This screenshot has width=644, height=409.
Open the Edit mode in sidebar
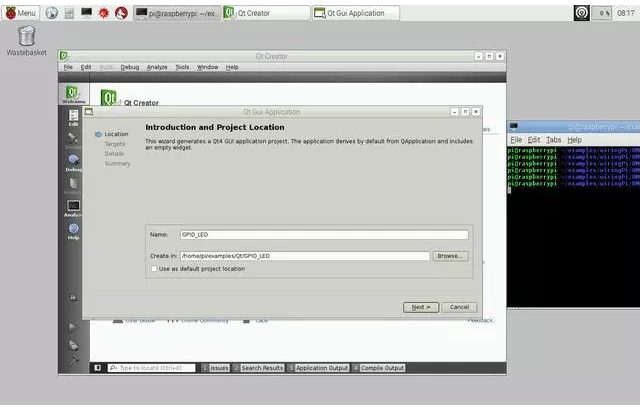point(73,117)
